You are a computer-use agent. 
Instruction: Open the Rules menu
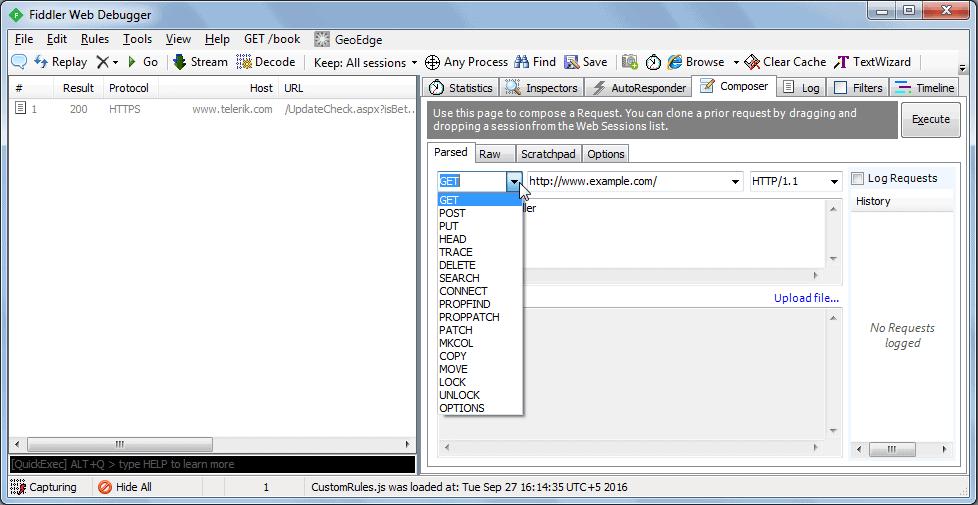[x=95, y=39]
